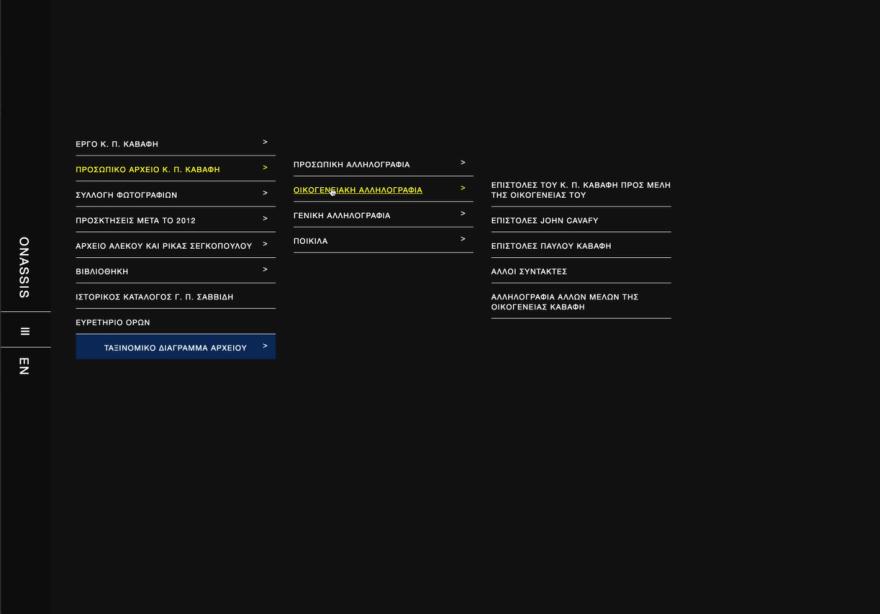Expand the ΒΙΒΛΙΟΘΗΚΗ chevron
880x614 pixels.
(265, 270)
